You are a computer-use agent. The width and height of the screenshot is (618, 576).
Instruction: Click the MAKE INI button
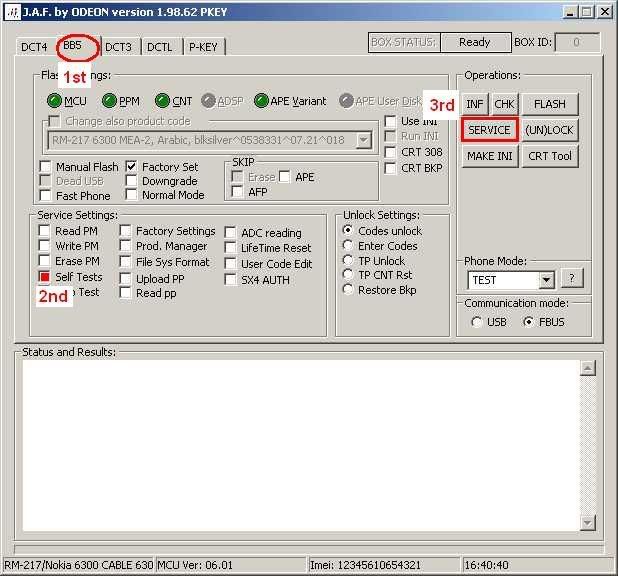[x=490, y=156]
